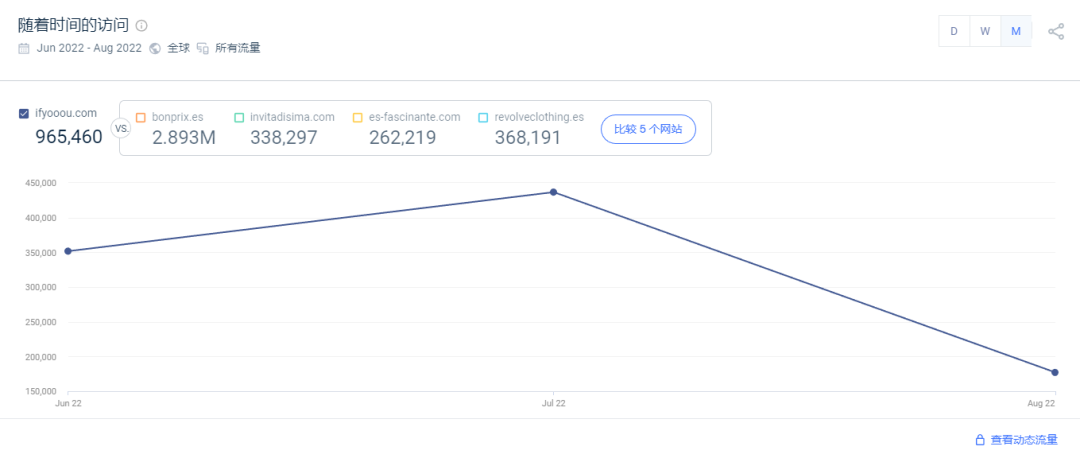Image resolution: width=1080 pixels, height=458 pixels.
Task: Select monthly (M) granularity
Action: pyautogui.click(x=1016, y=31)
